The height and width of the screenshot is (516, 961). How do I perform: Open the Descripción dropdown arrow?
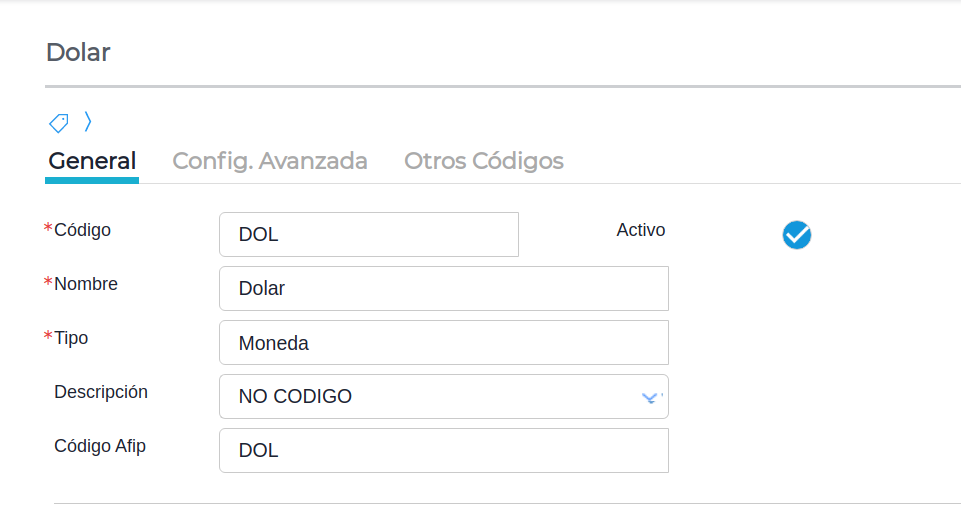(x=650, y=397)
